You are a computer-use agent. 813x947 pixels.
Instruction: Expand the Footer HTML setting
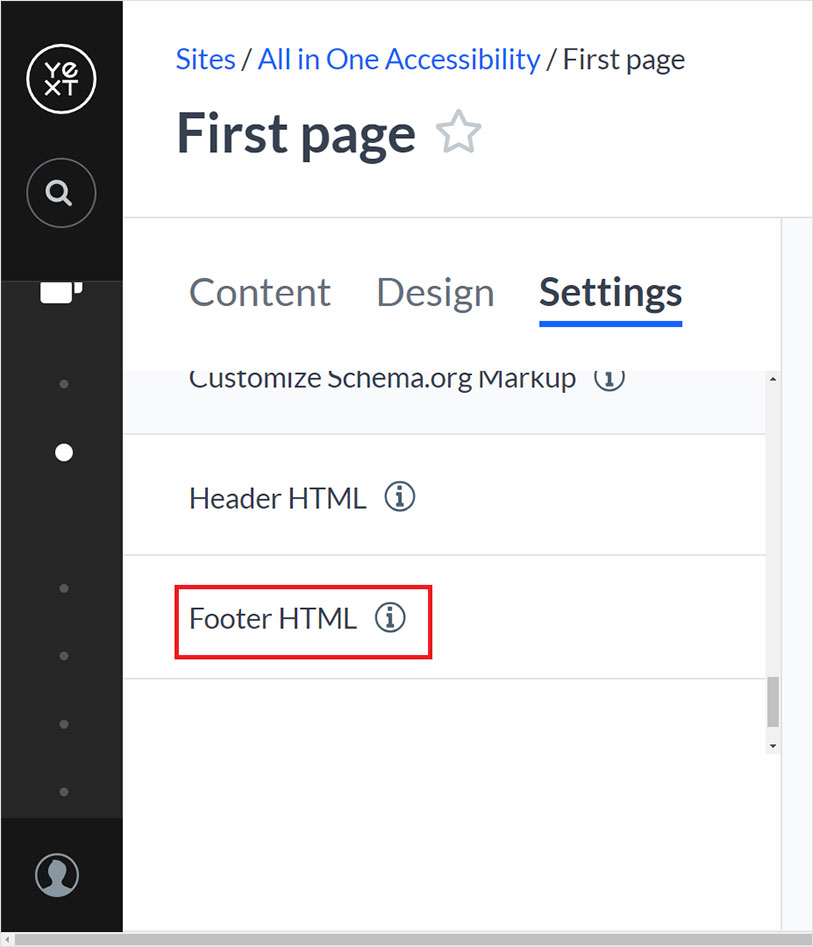273,619
